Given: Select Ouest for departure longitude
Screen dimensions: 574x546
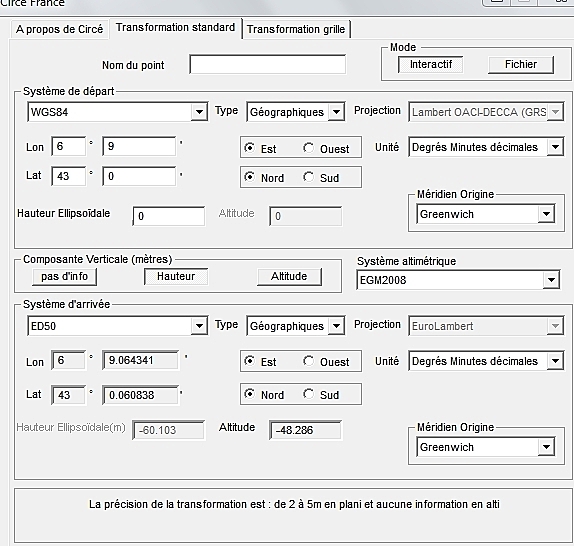Looking at the screenshot, I should click(x=326, y=148).
